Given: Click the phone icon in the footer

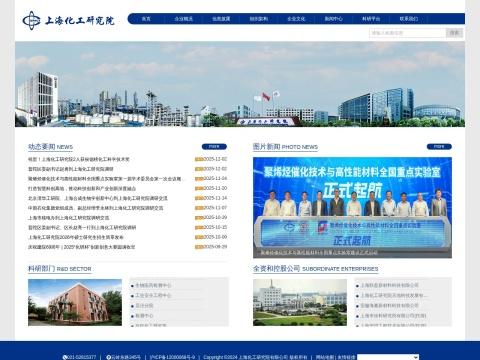Looking at the screenshot, I should 65,357.
